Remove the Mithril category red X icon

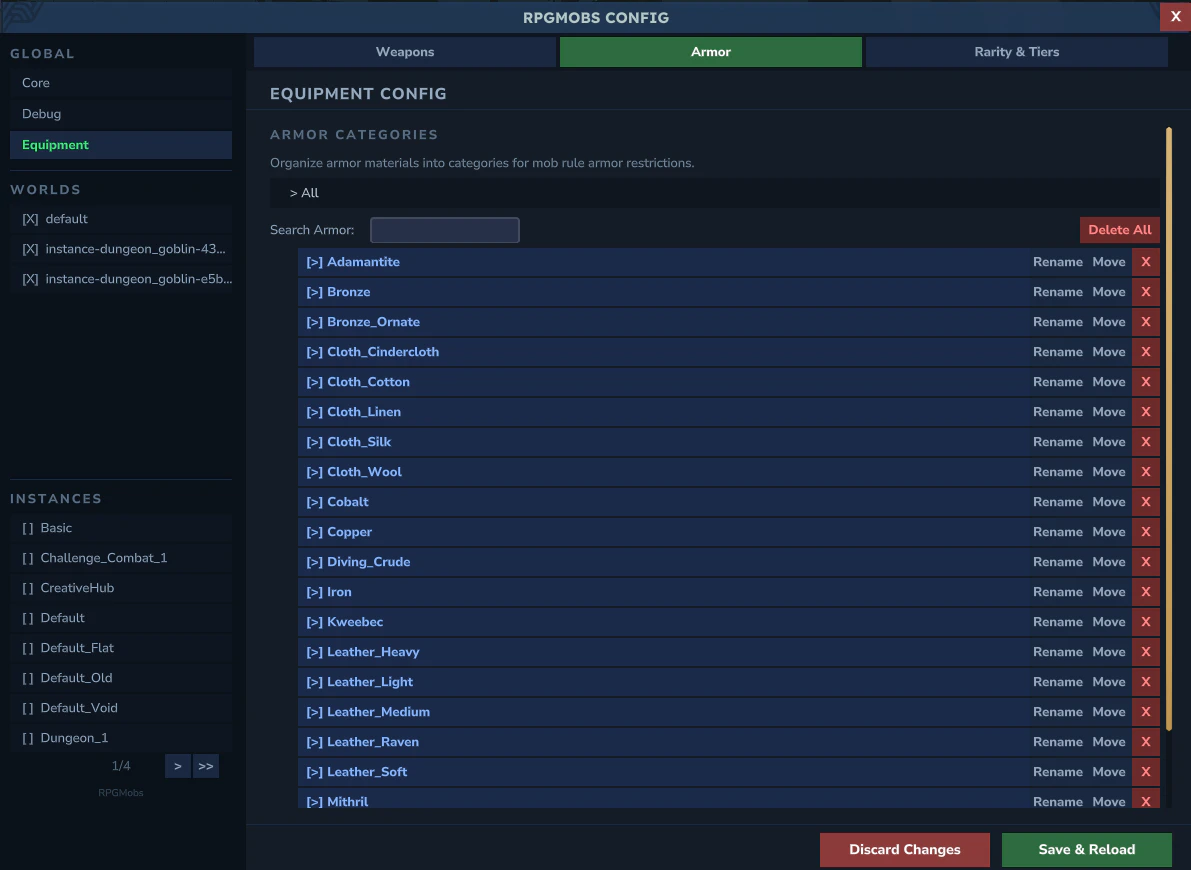(x=1145, y=801)
